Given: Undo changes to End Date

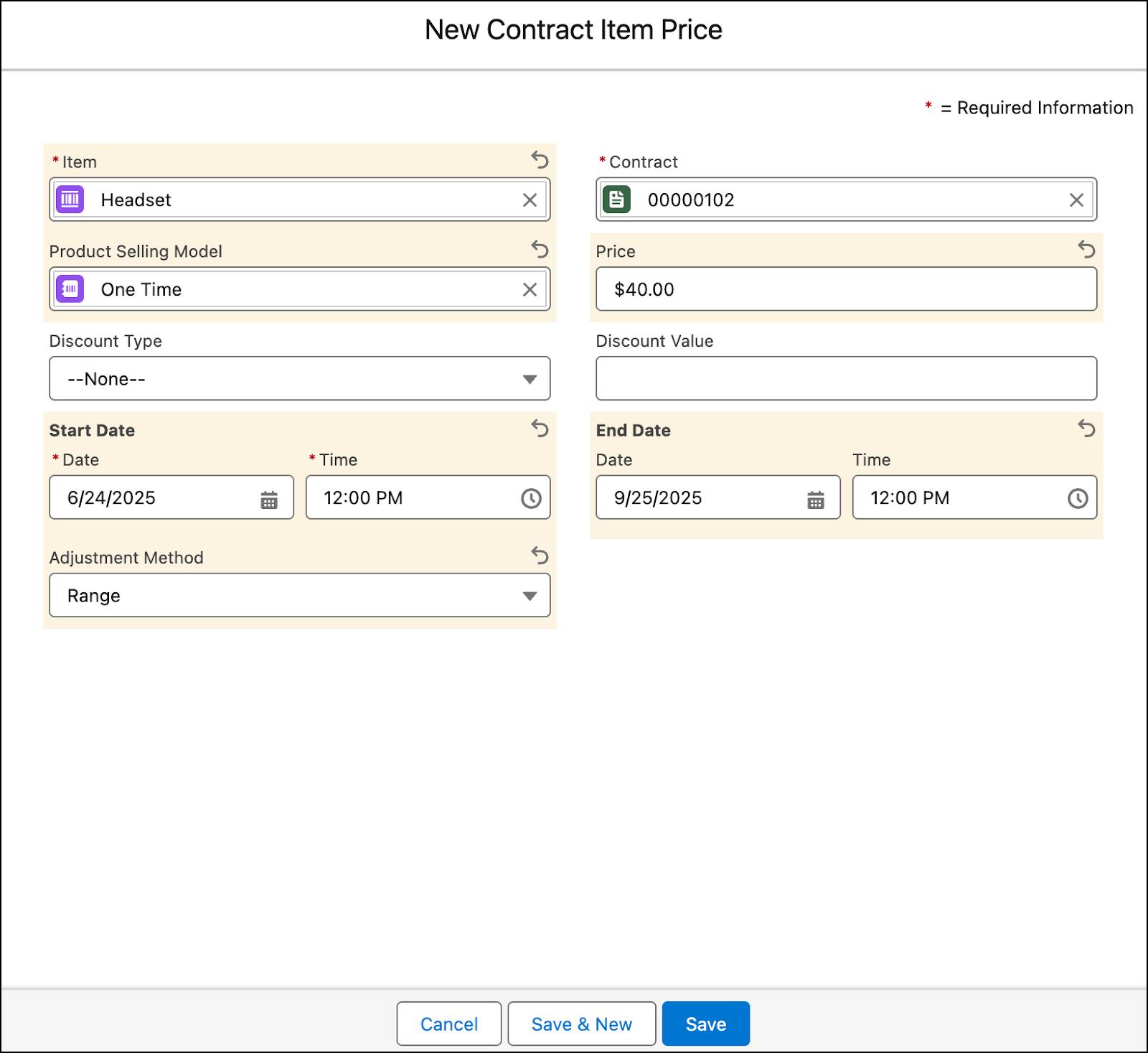Looking at the screenshot, I should point(1086,429).
